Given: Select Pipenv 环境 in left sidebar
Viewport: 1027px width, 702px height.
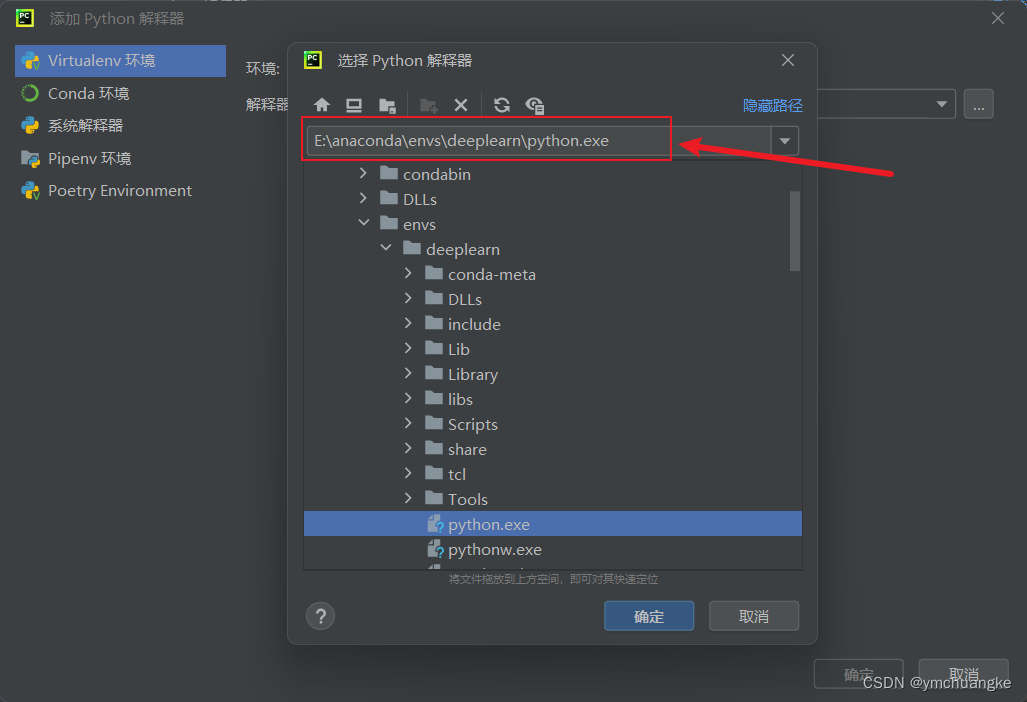Looking at the screenshot, I should click(x=89, y=158).
